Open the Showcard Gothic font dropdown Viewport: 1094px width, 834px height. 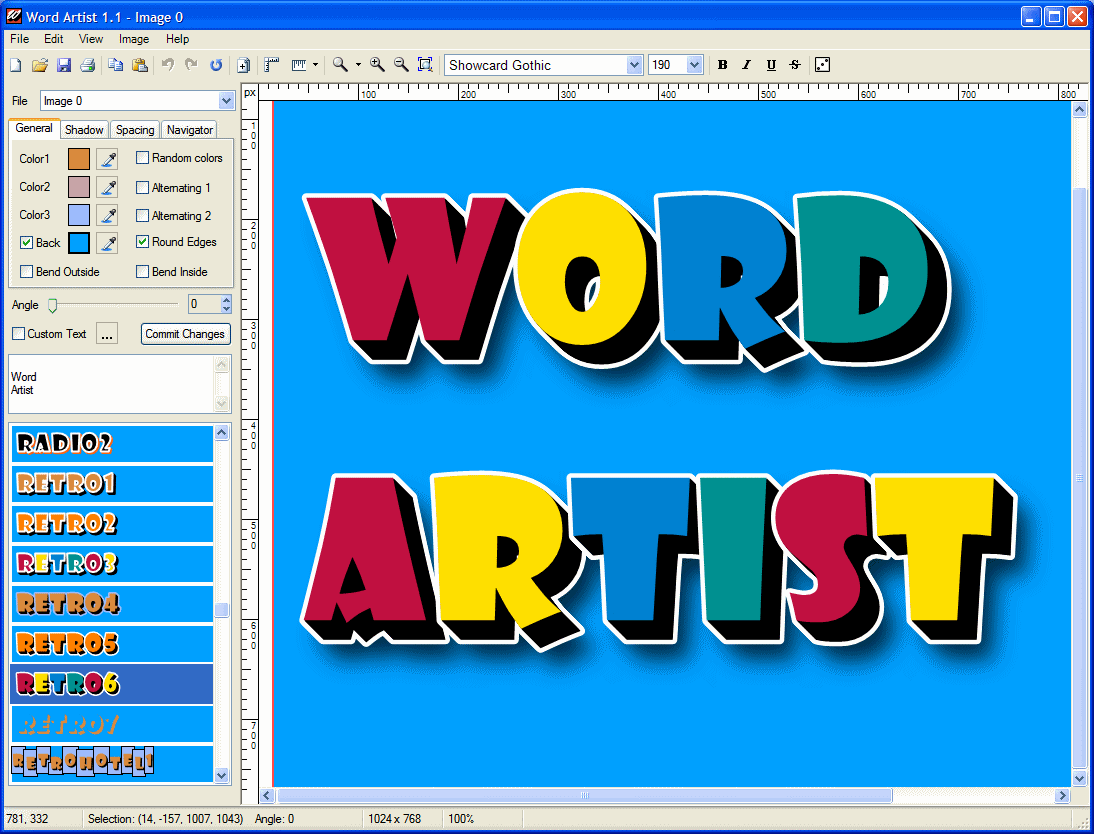click(634, 65)
